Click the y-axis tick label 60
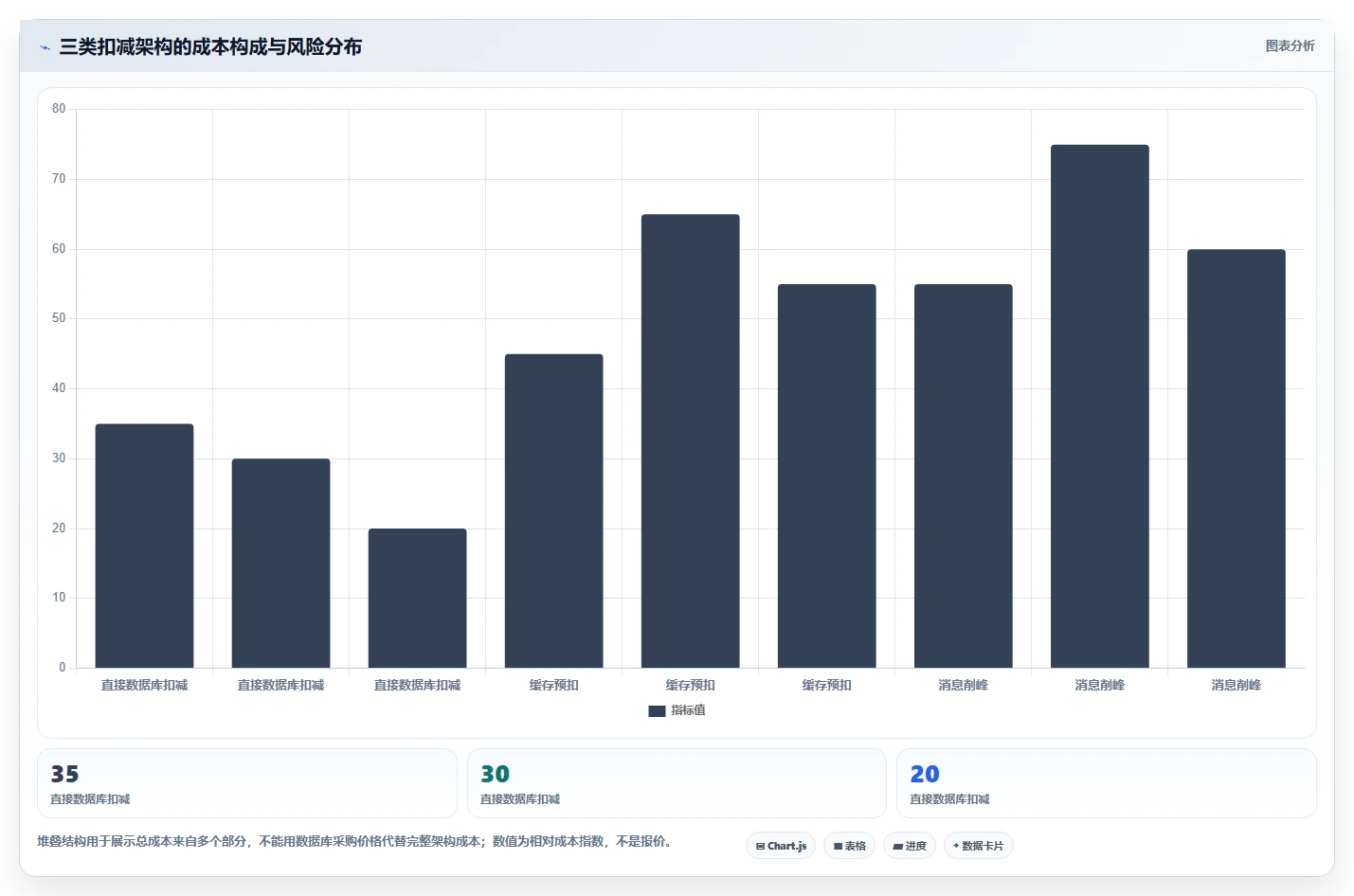Viewport: 1354px width, 896px height. [59, 249]
